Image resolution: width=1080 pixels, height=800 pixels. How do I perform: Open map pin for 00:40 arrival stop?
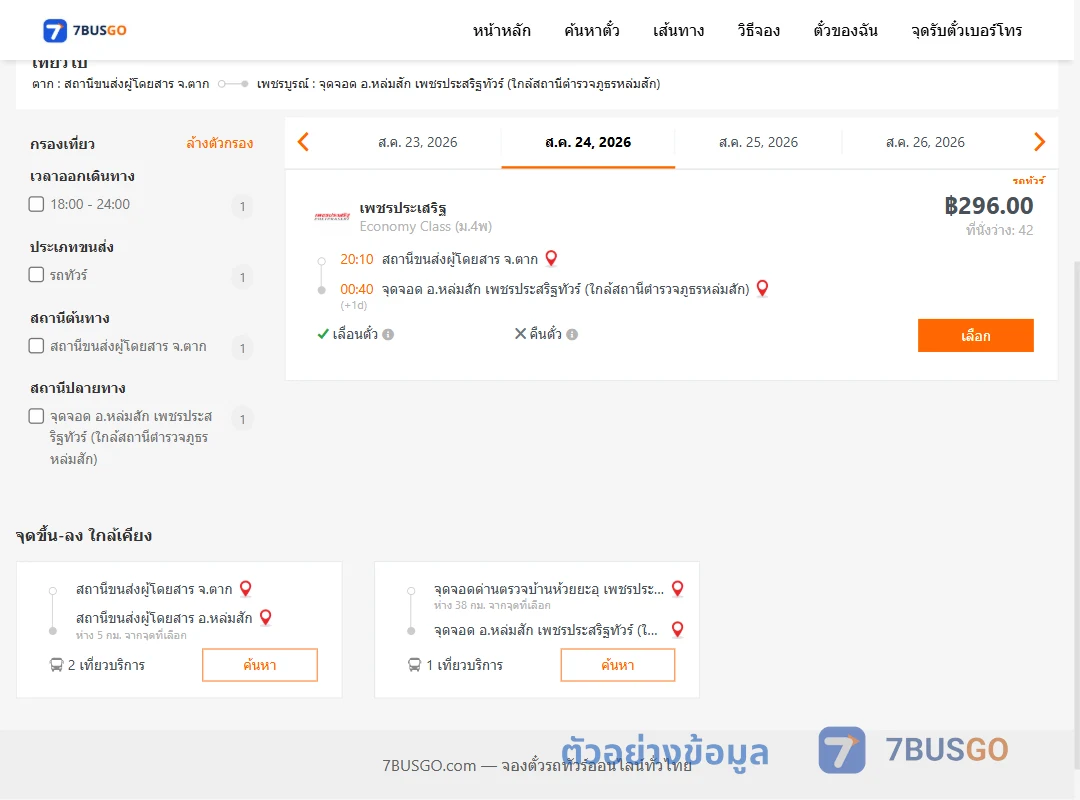coord(762,288)
